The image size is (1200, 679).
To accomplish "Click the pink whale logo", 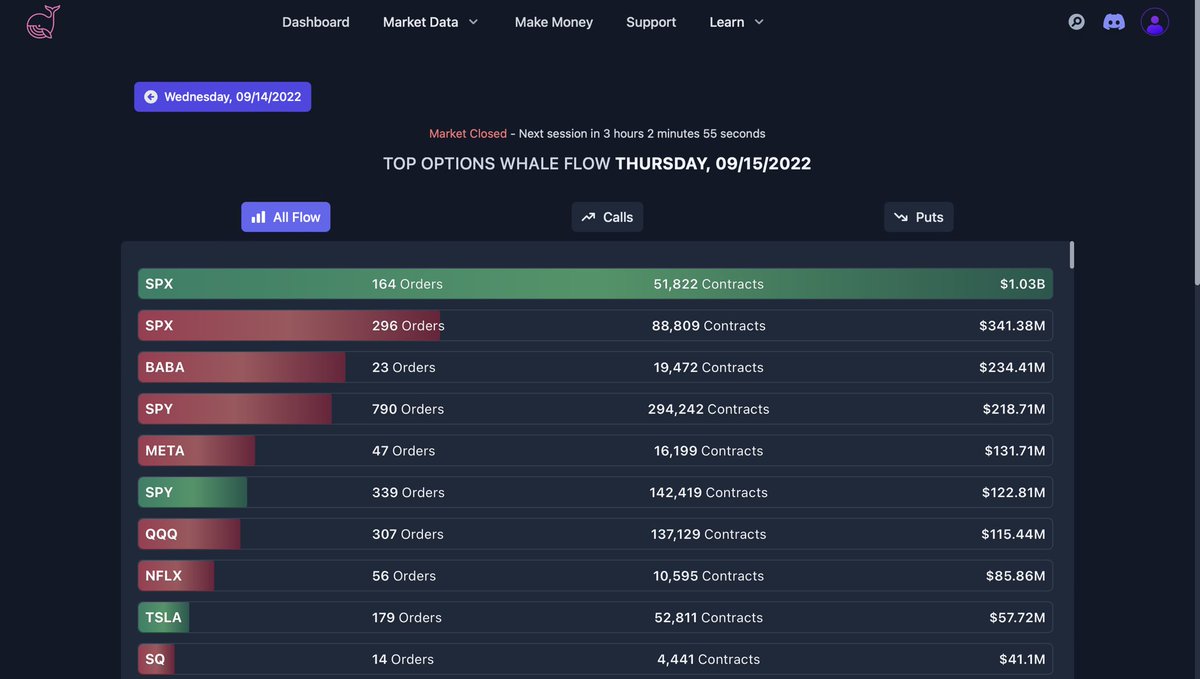I will point(43,22).
